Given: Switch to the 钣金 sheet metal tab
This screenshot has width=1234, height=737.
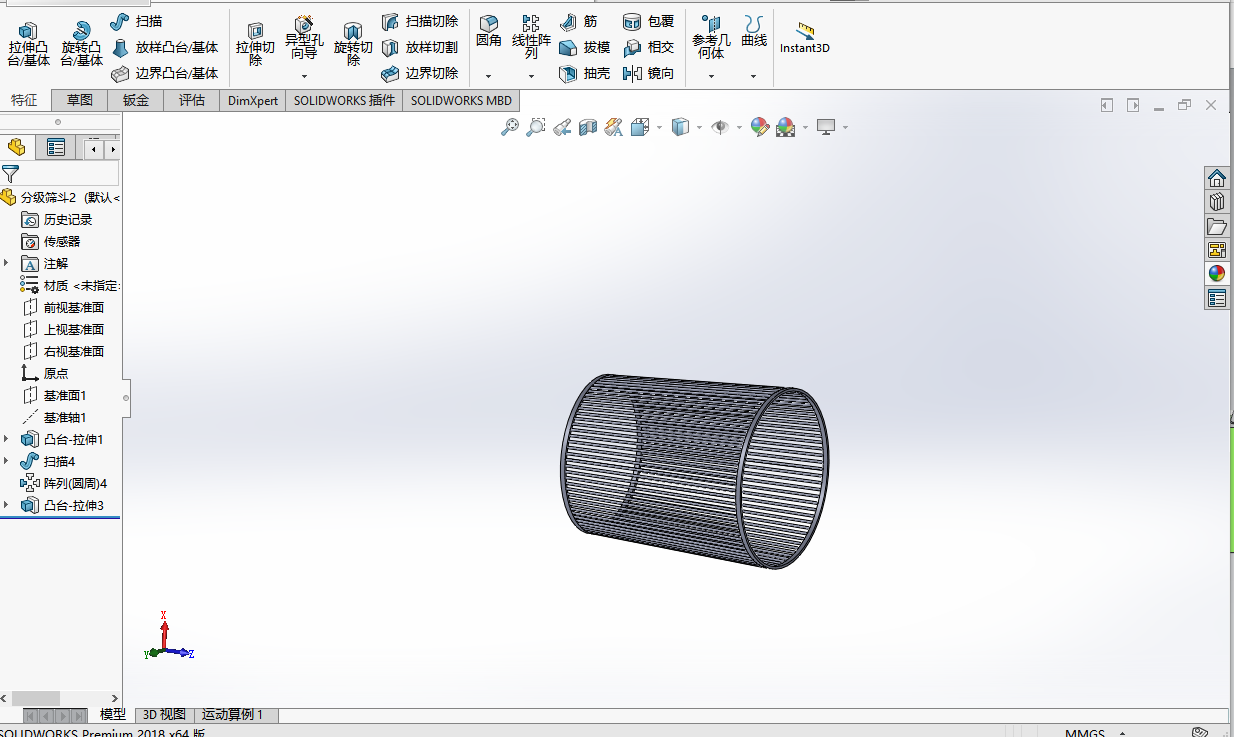Looking at the screenshot, I should click(x=136, y=100).
